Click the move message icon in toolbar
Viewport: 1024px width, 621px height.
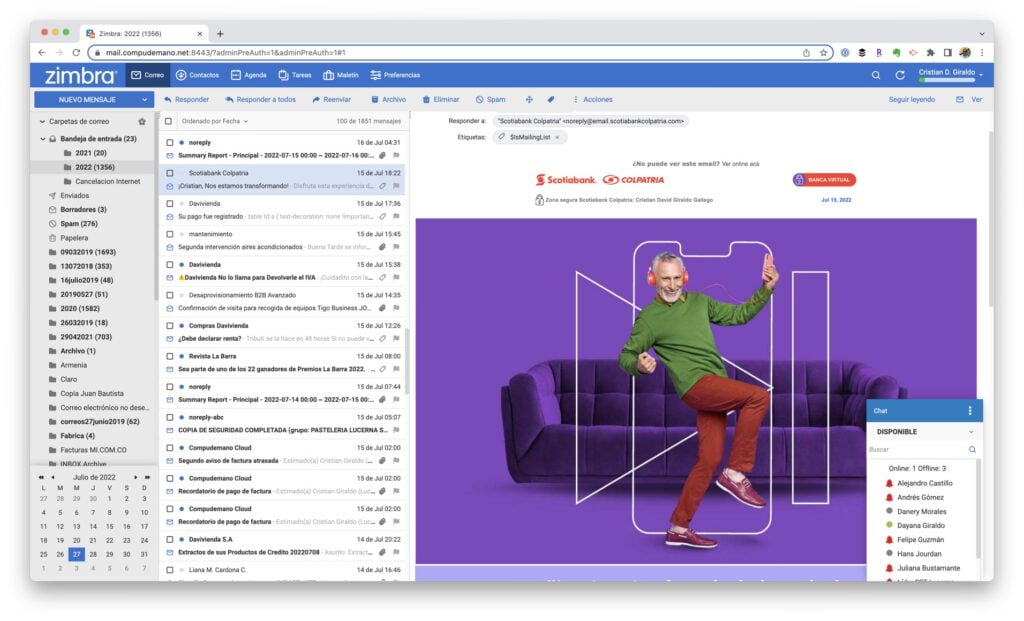point(529,99)
